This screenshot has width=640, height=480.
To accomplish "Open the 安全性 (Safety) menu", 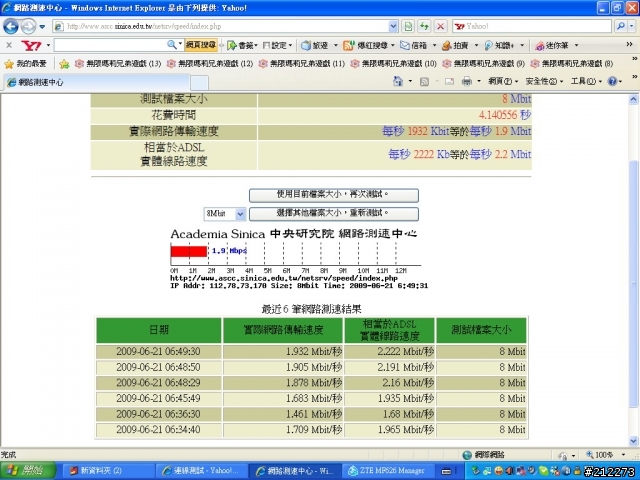I will click(544, 82).
